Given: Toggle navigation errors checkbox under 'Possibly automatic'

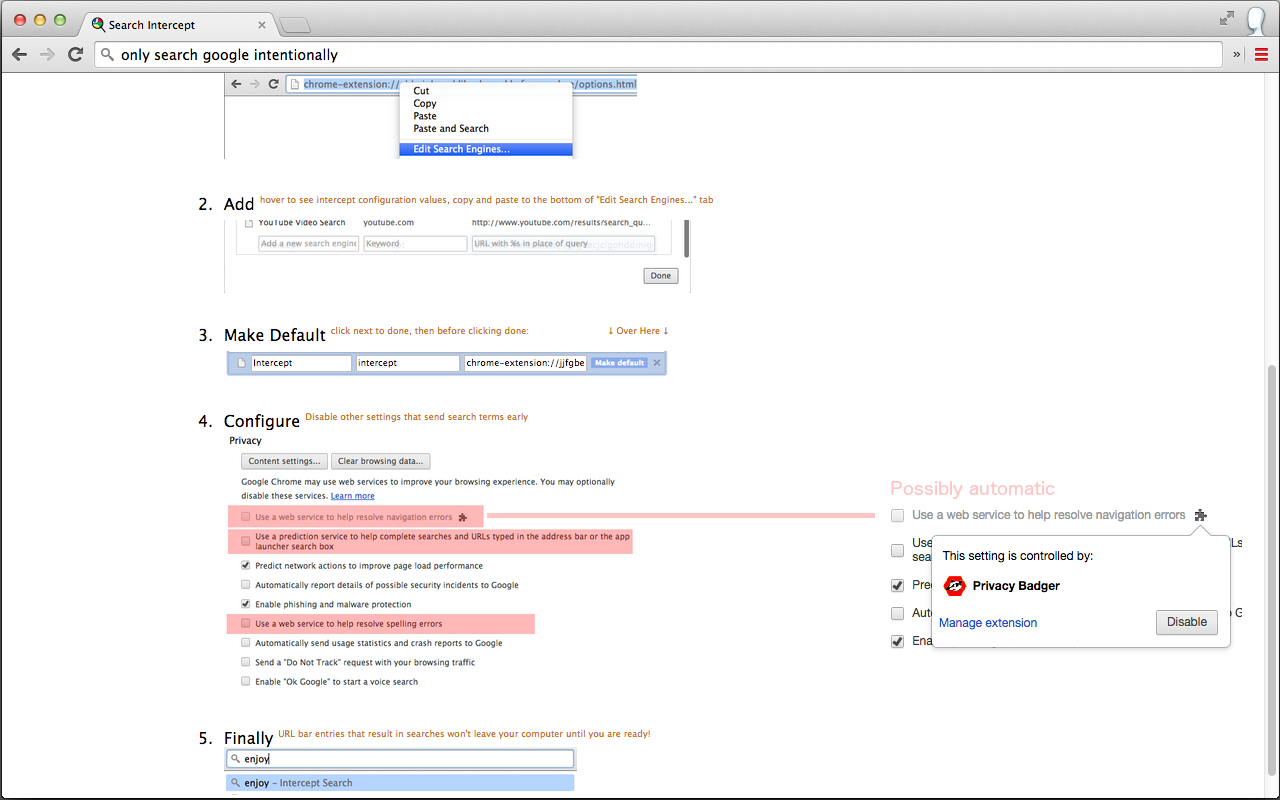Looking at the screenshot, I should (898, 515).
